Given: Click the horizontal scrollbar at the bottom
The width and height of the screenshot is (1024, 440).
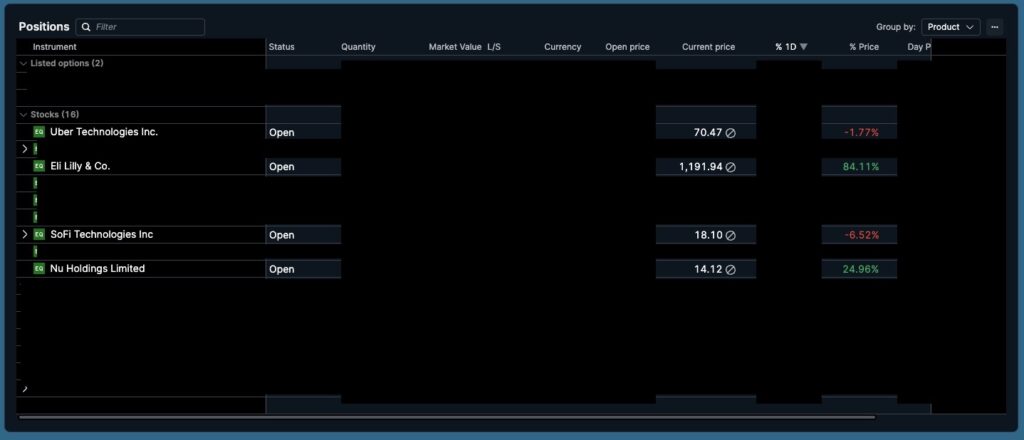Looking at the screenshot, I should [447, 417].
